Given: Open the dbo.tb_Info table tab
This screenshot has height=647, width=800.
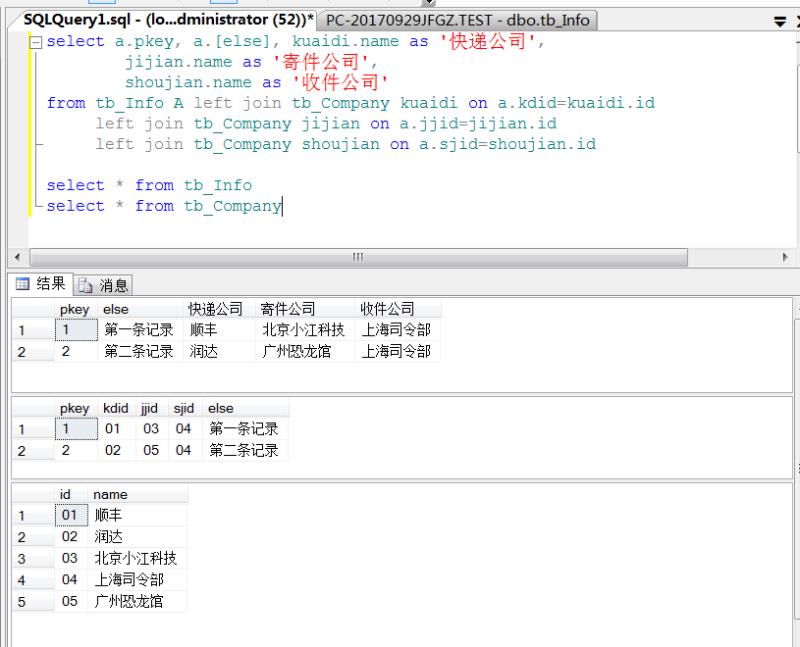Looking at the screenshot, I should (459, 20).
